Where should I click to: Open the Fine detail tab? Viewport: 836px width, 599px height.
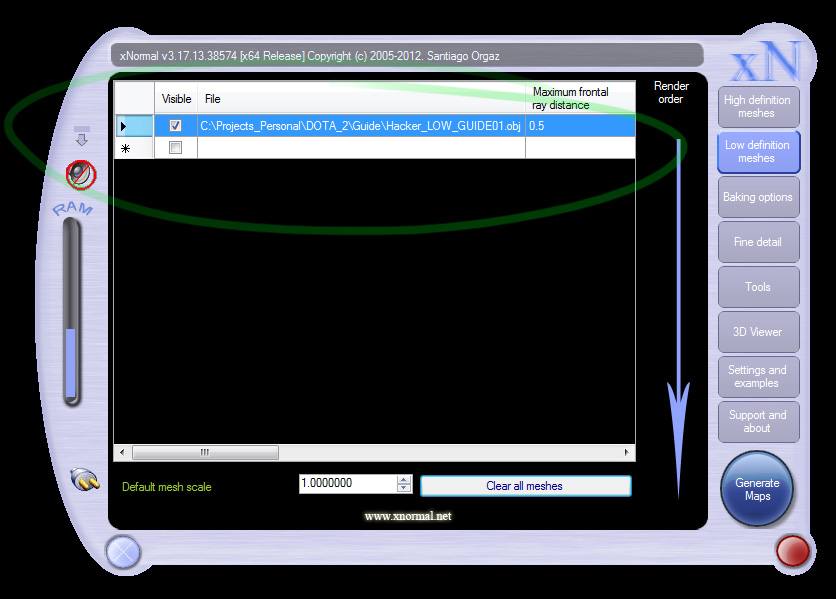click(758, 242)
